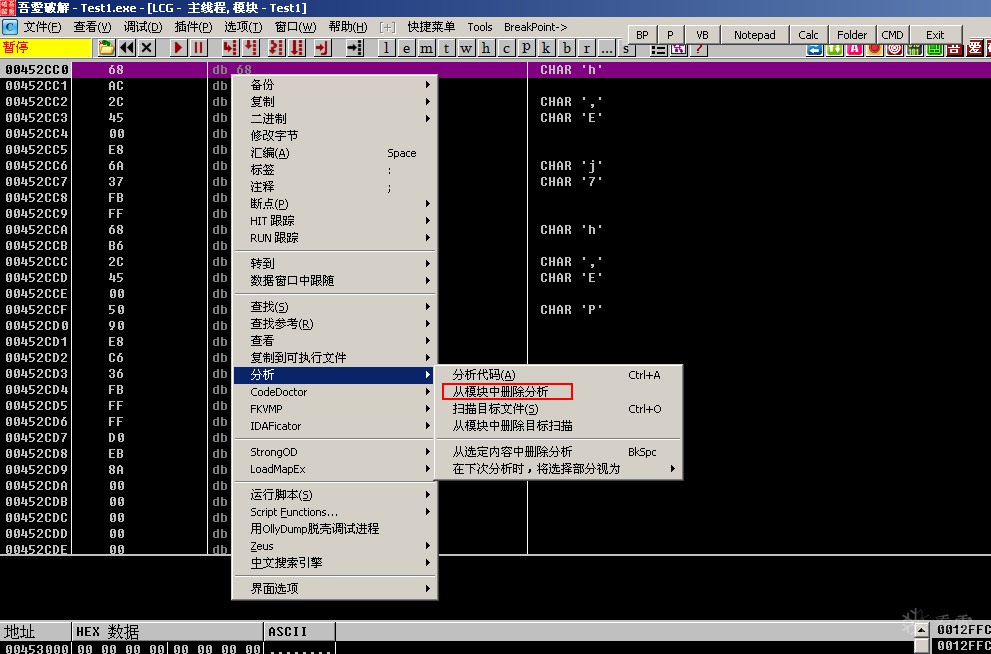Select address row 00452CD0
Screen dimensions: 991x654
coord(37,326)
